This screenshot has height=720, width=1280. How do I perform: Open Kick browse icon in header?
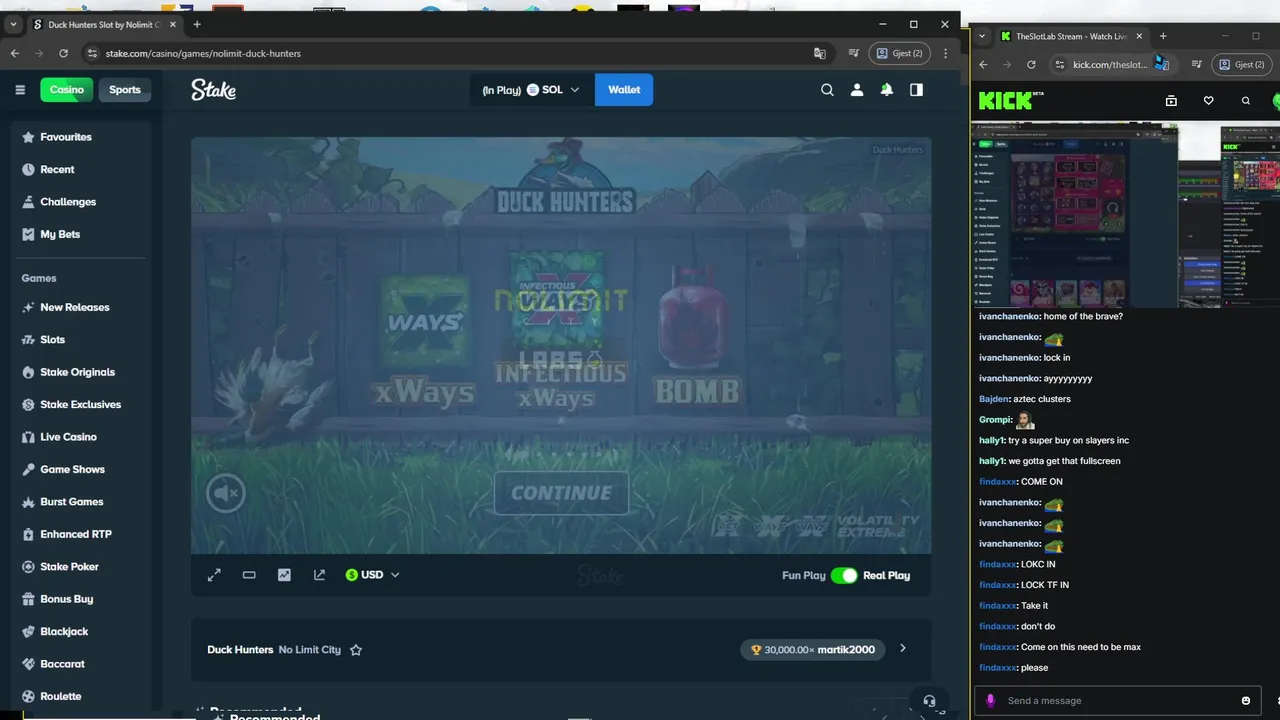point(1171,101)
